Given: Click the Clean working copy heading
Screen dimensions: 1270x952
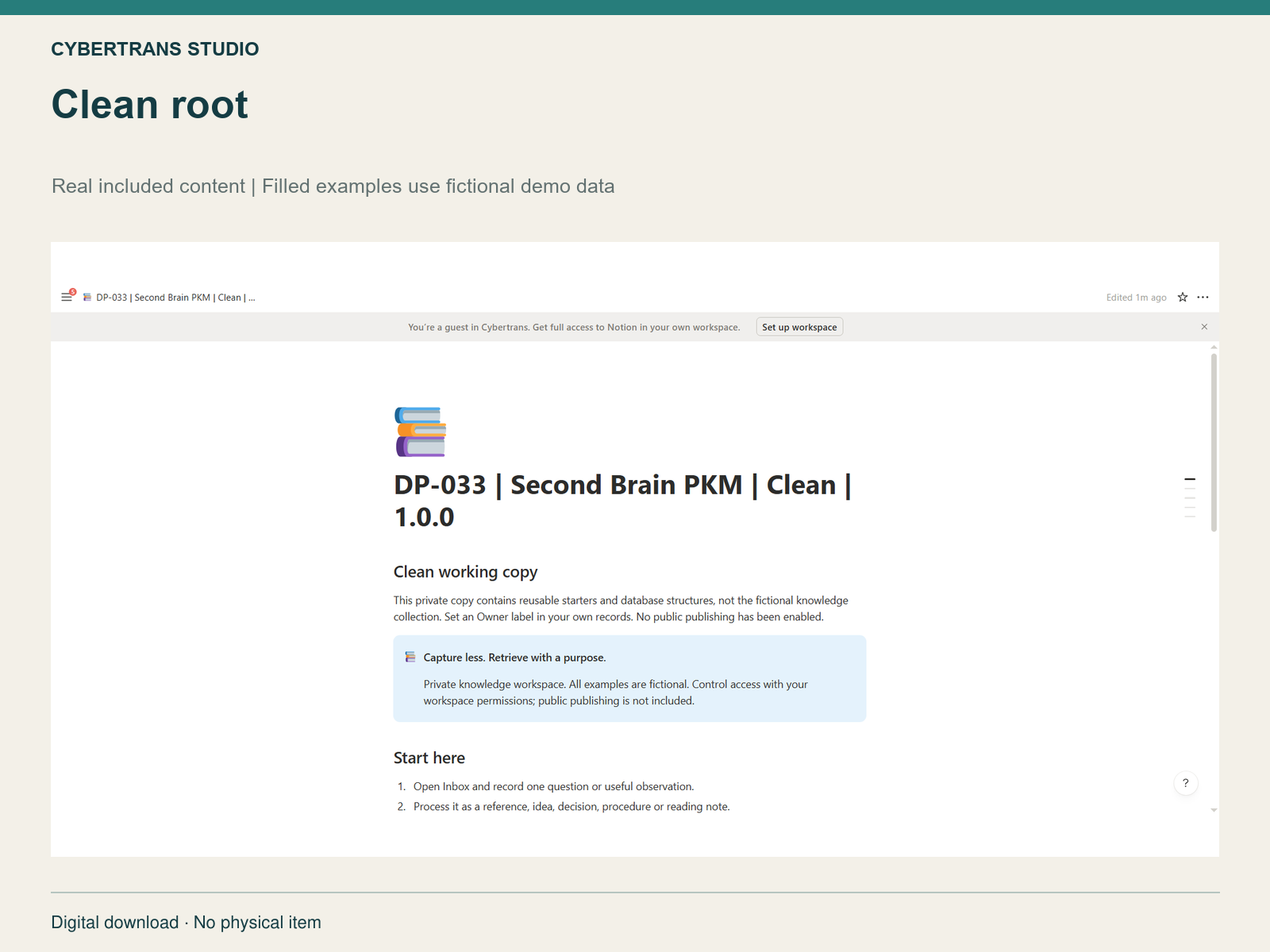Looking at the screenshot, I should [x=466, y=572].
